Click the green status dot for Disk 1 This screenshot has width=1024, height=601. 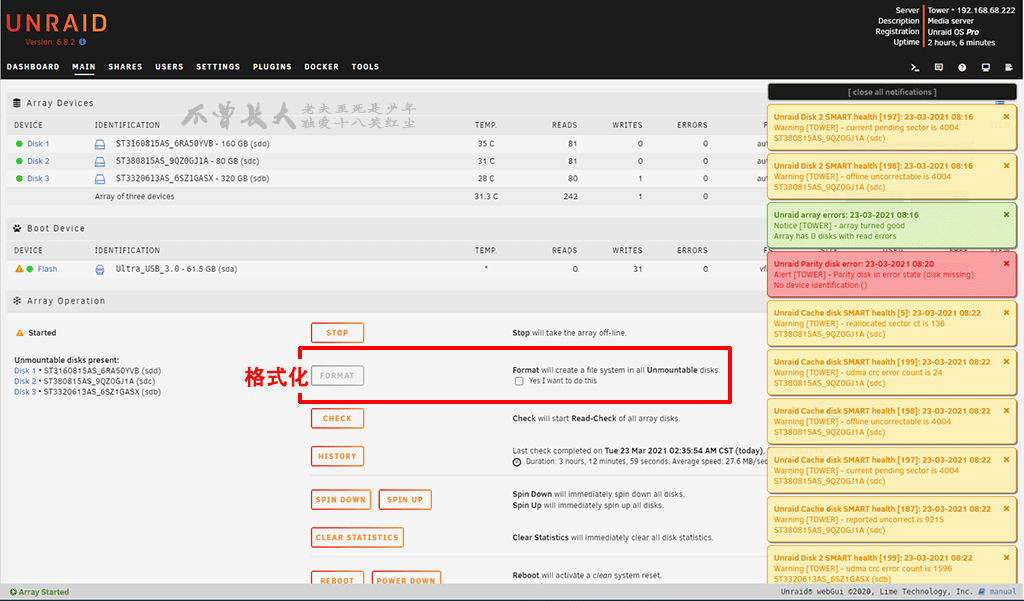[x=19, y=144]
